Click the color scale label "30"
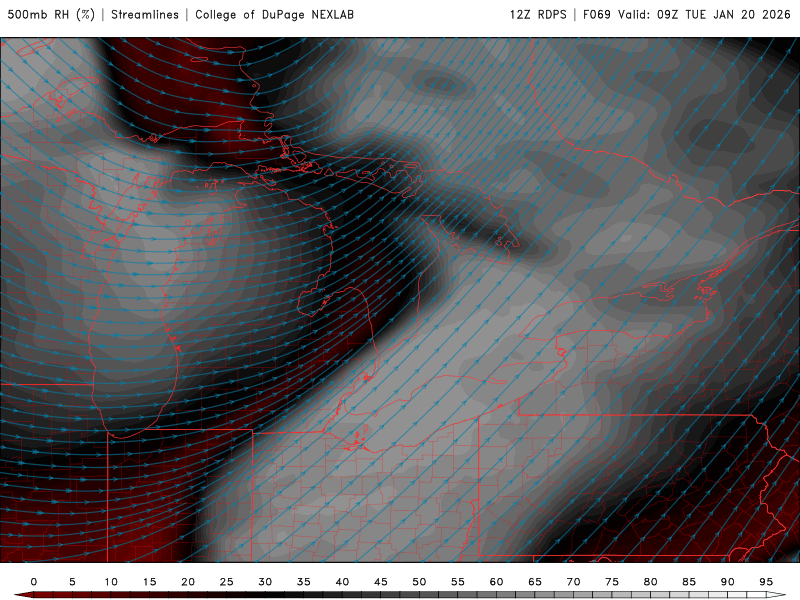Image resolution: width=800 pixels, height=600 pixels. [265, 582]
